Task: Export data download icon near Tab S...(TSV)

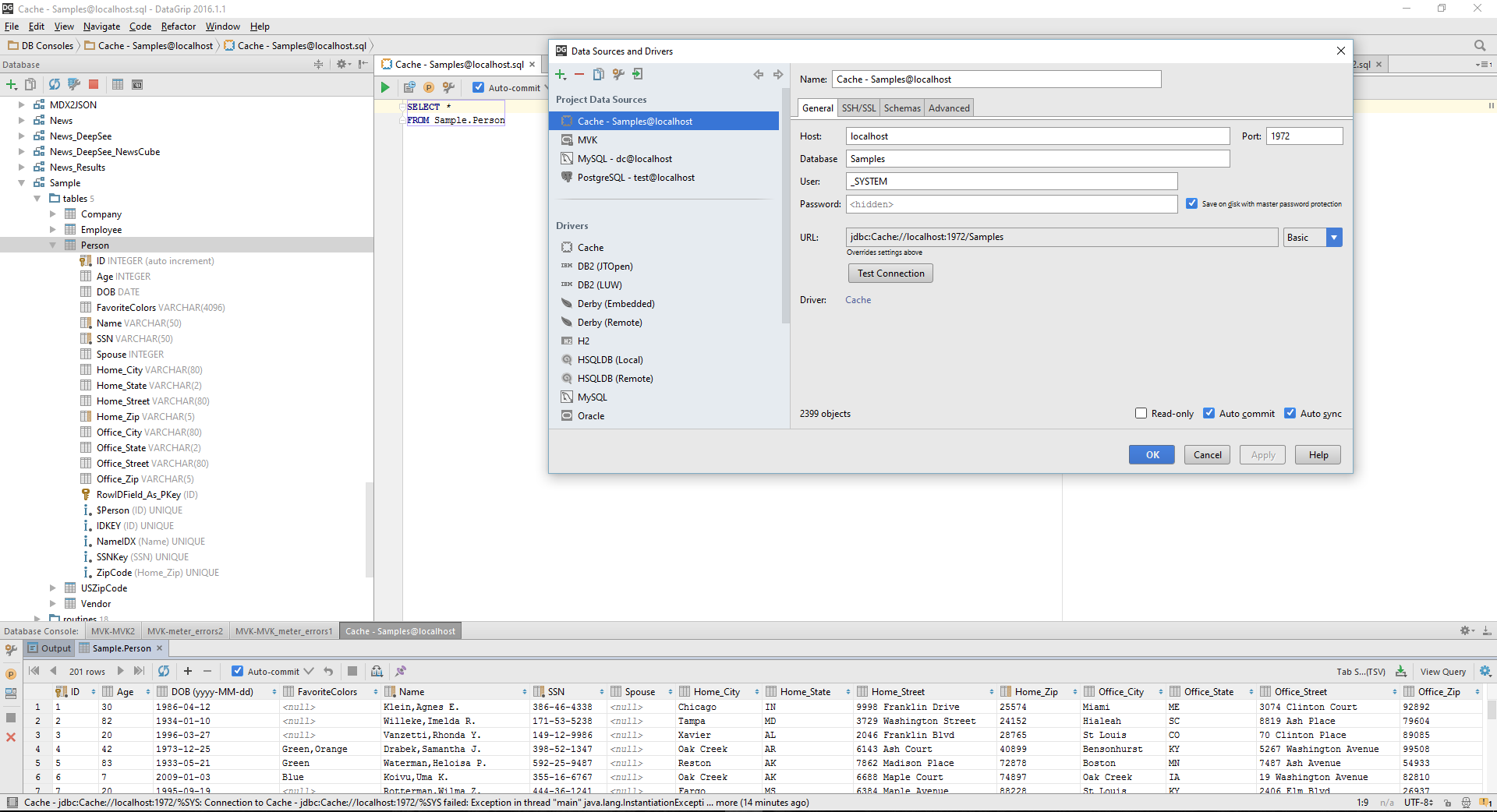Action: tap(1401, 671)
